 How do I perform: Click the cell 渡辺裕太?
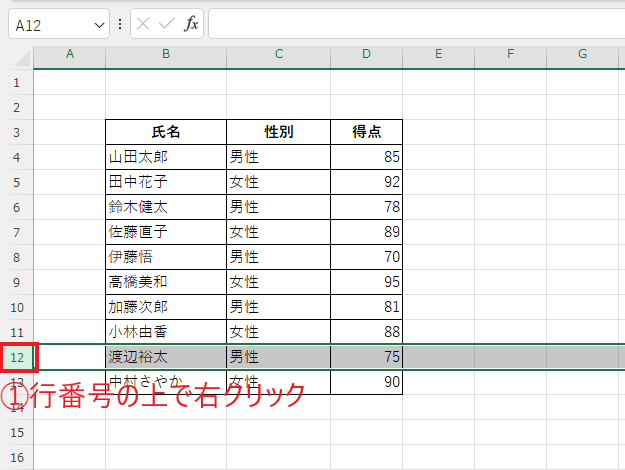click(166, 357)
